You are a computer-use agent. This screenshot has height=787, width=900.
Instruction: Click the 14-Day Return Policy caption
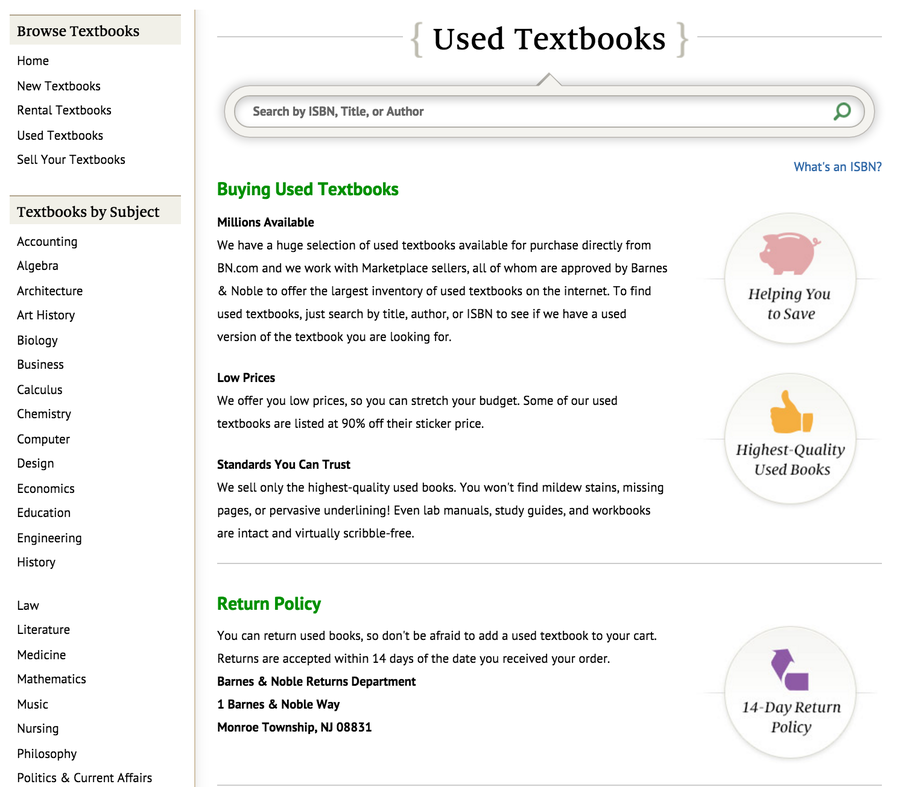pyautogui.click(x=791, y=716)
